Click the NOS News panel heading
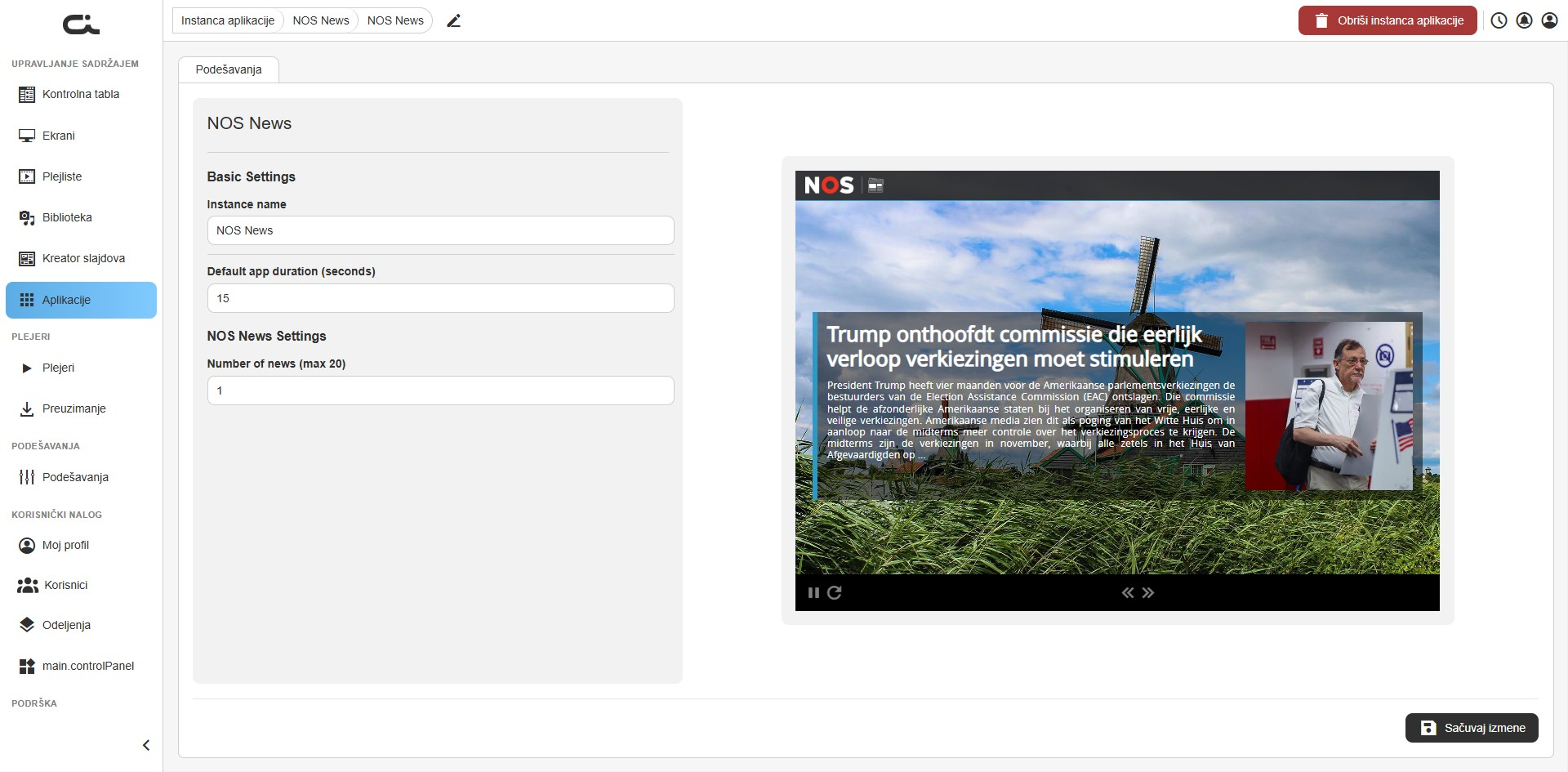This screenshot has height=772, width=1568. 249,123
